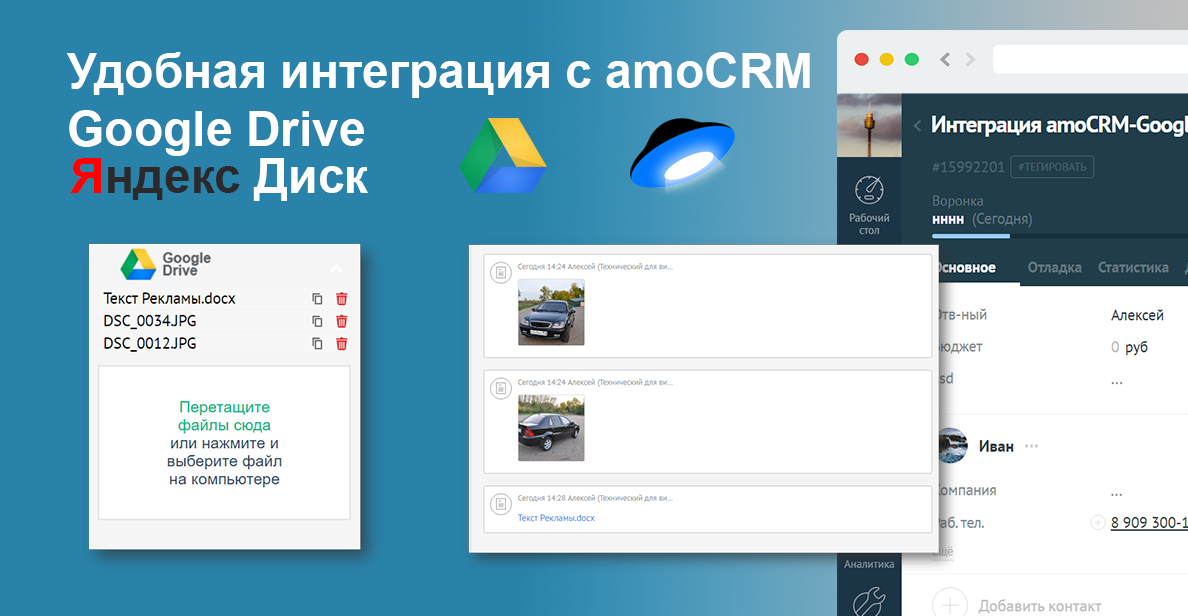Open the first car photo thumbnail
1188x616 pixels.
(551, 312)
